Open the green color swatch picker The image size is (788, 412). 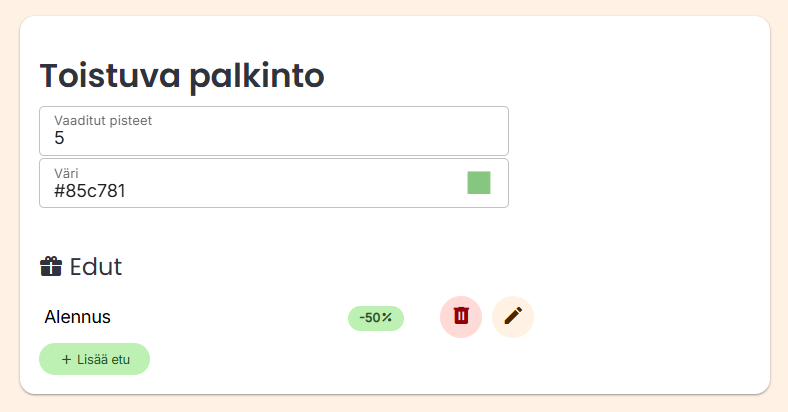click(x=479, y=183)
